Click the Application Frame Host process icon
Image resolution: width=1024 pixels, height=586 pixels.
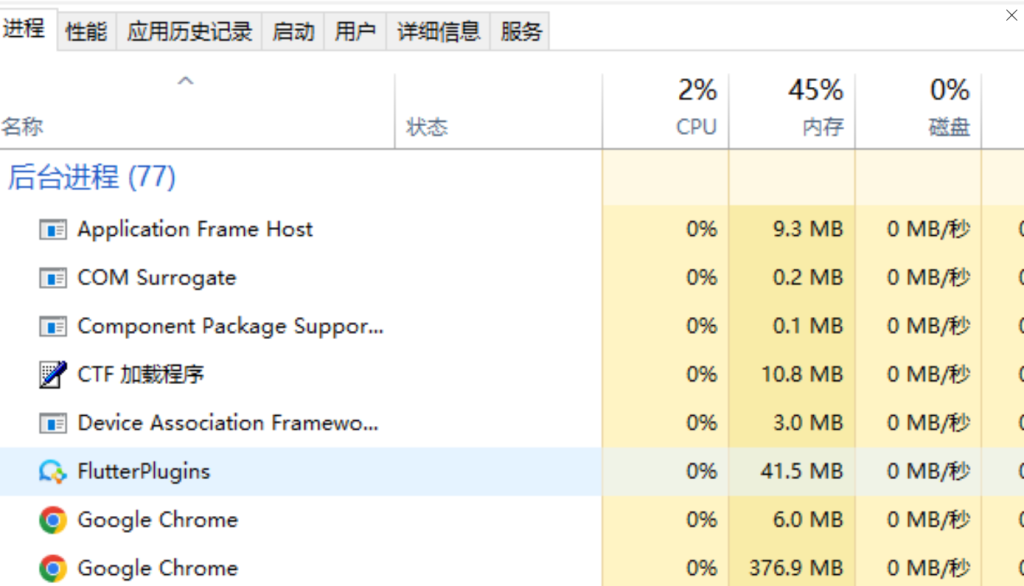(x=52, y=229)
